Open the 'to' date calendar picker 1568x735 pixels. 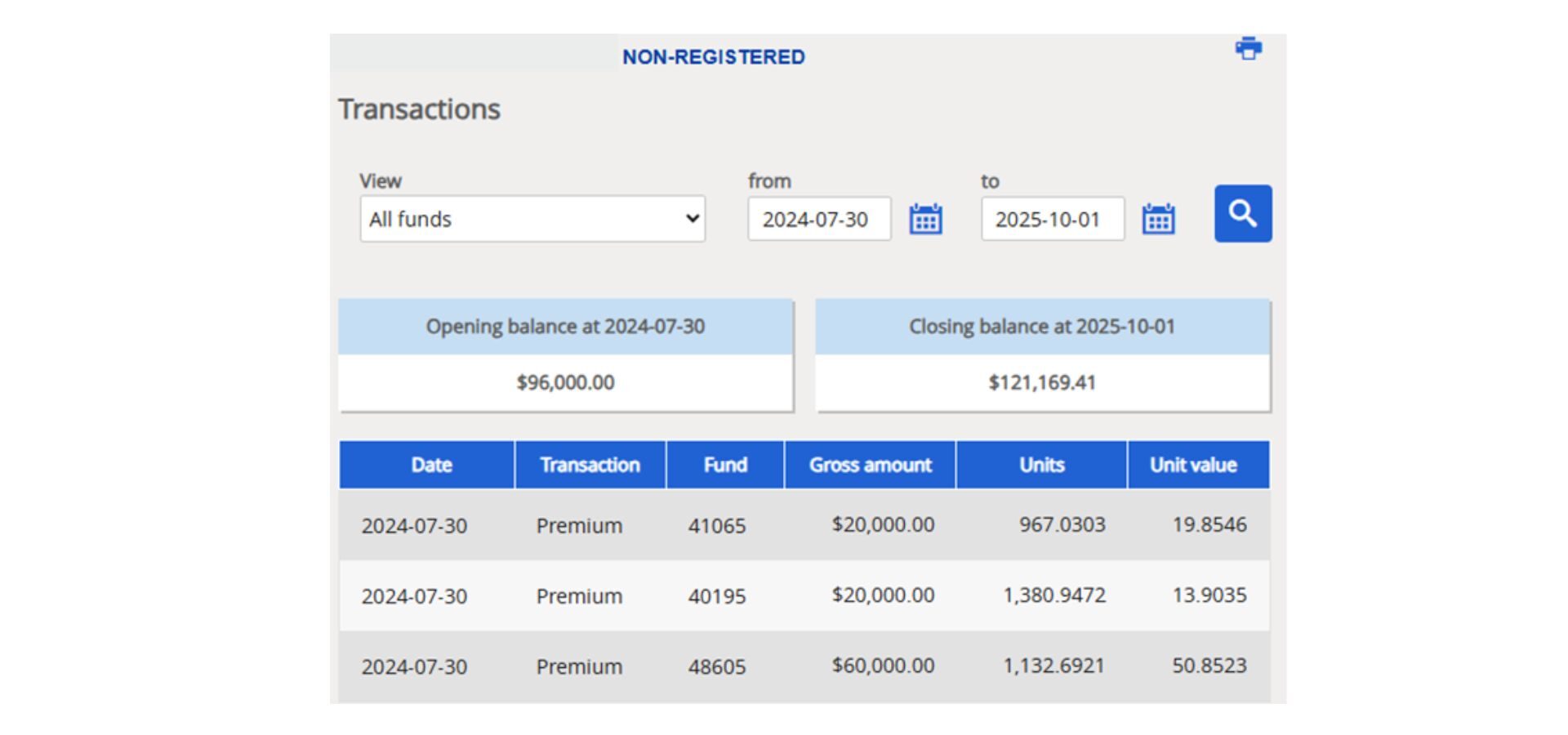pos(1158,219)
